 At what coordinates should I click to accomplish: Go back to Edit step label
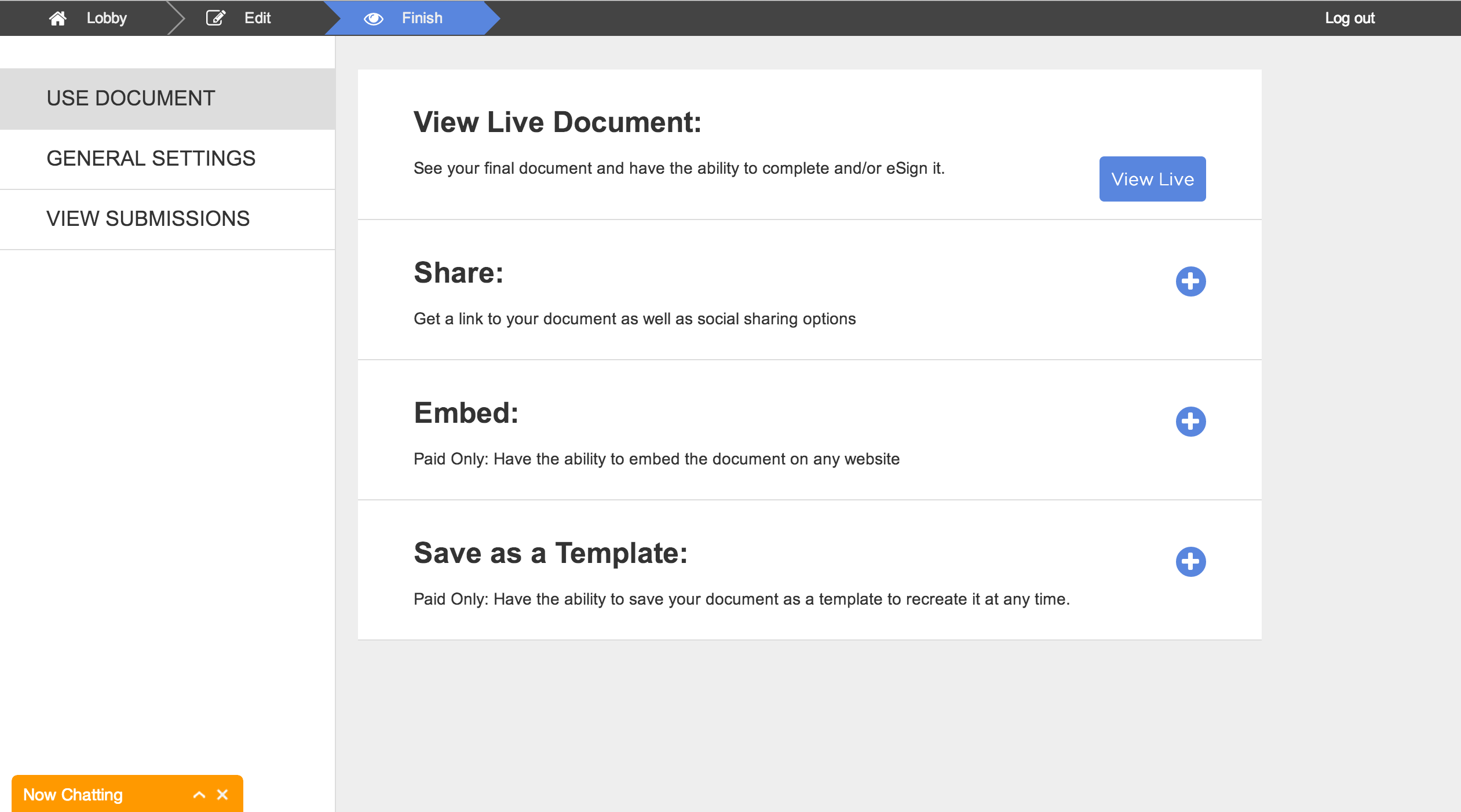257,18
